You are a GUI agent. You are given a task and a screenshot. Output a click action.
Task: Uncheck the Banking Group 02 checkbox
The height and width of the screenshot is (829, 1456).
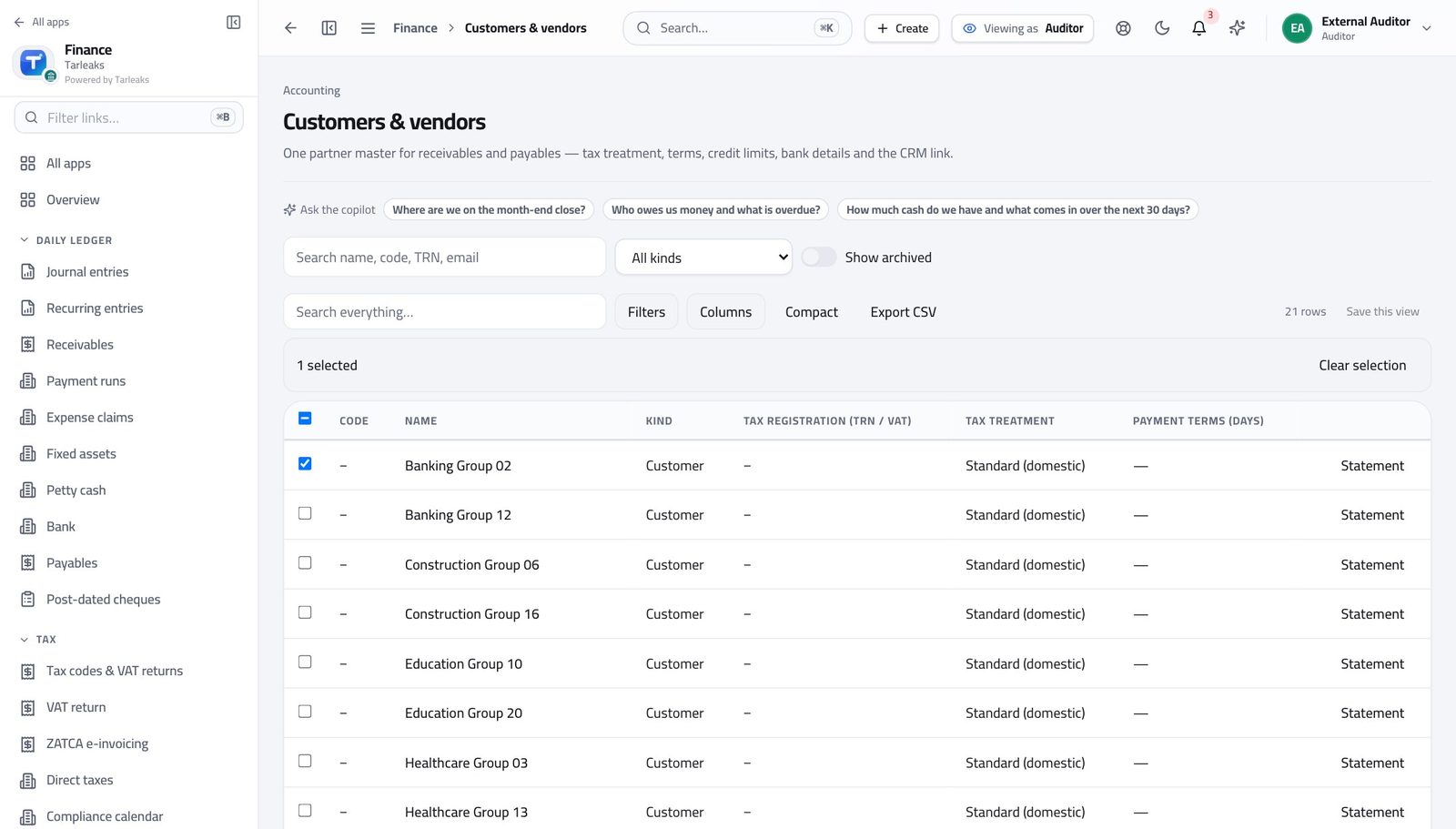305,464
